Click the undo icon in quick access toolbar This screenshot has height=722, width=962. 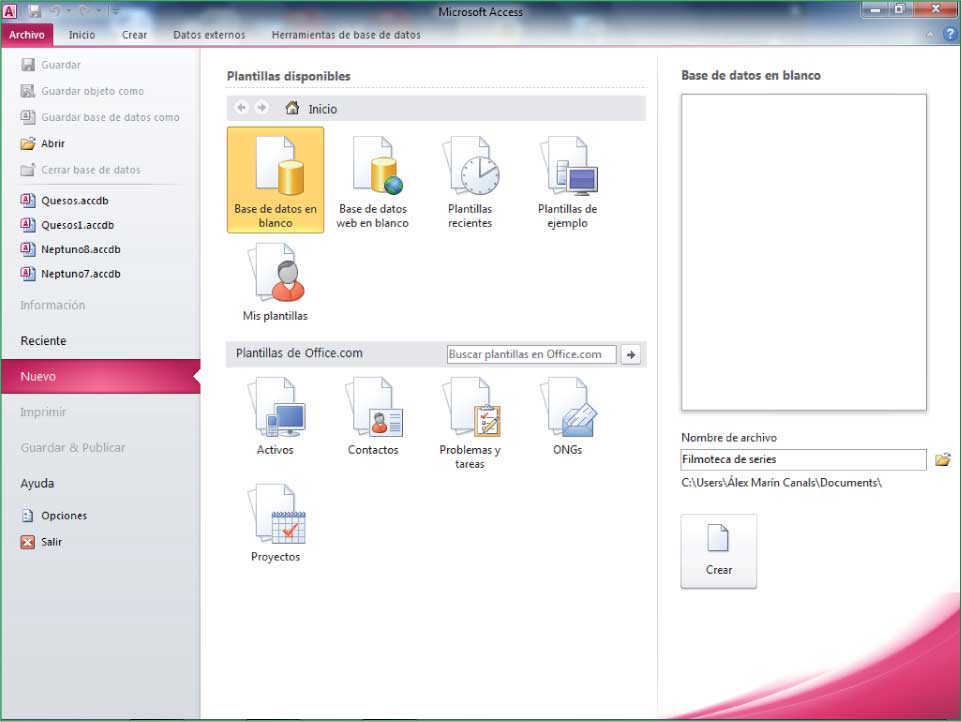point(56,11)
